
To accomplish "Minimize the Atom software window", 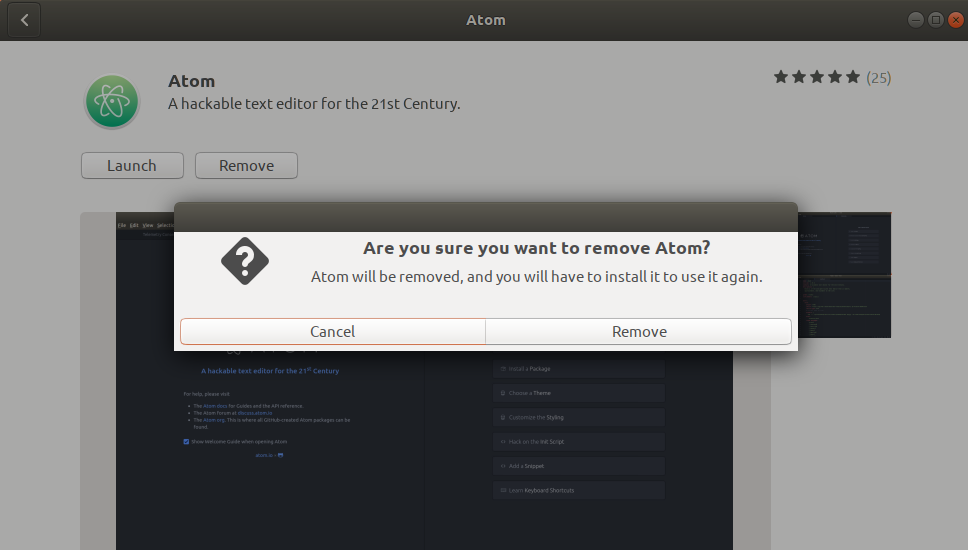I will pos(916,20).
